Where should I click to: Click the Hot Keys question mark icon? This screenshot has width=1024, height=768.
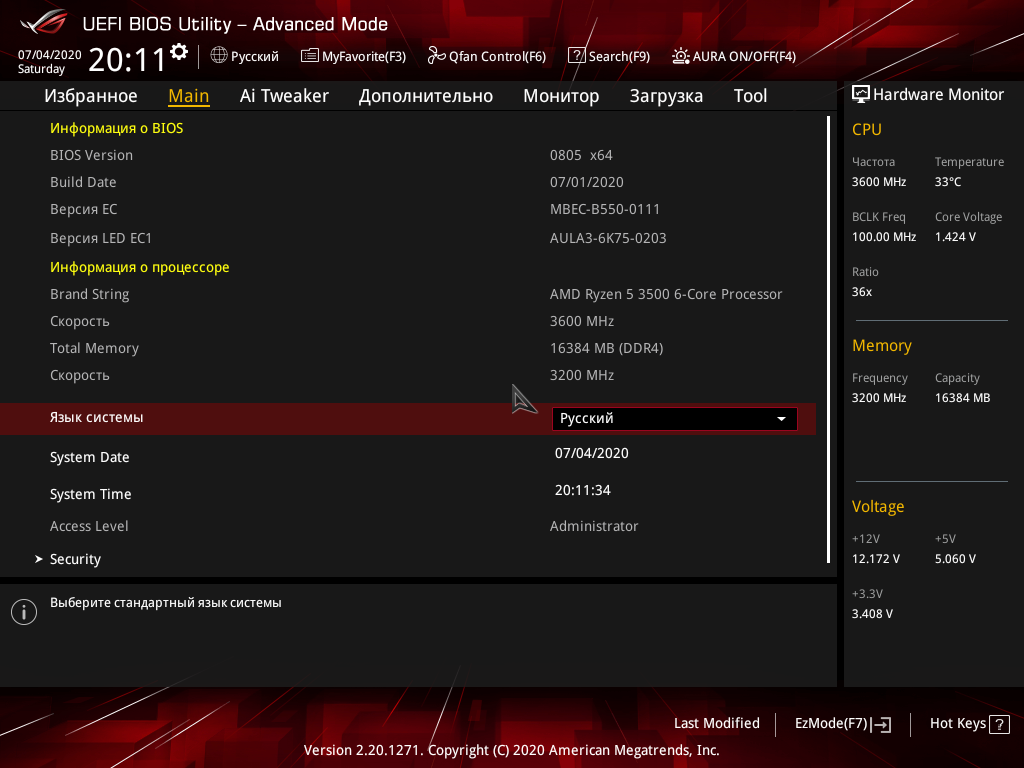pyautogui.click(x=999, y=724)
